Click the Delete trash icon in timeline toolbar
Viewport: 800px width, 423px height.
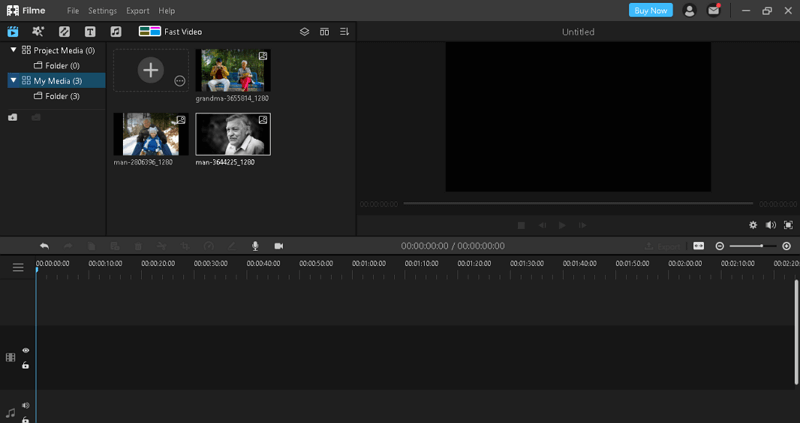pos(138,246)
